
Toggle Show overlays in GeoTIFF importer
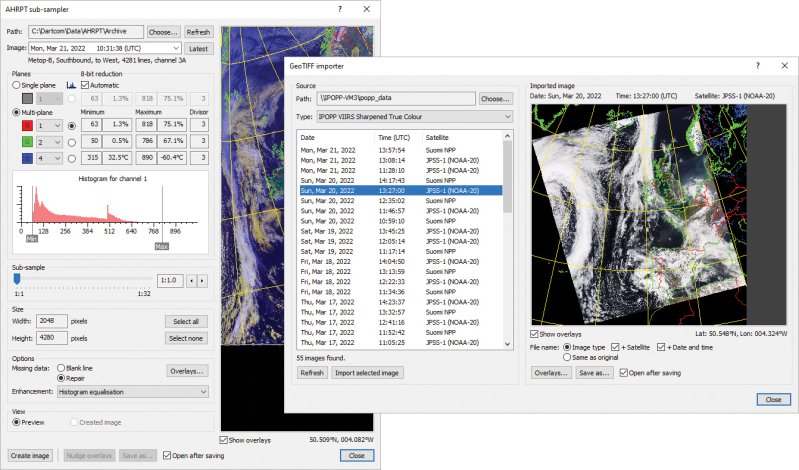534,334
